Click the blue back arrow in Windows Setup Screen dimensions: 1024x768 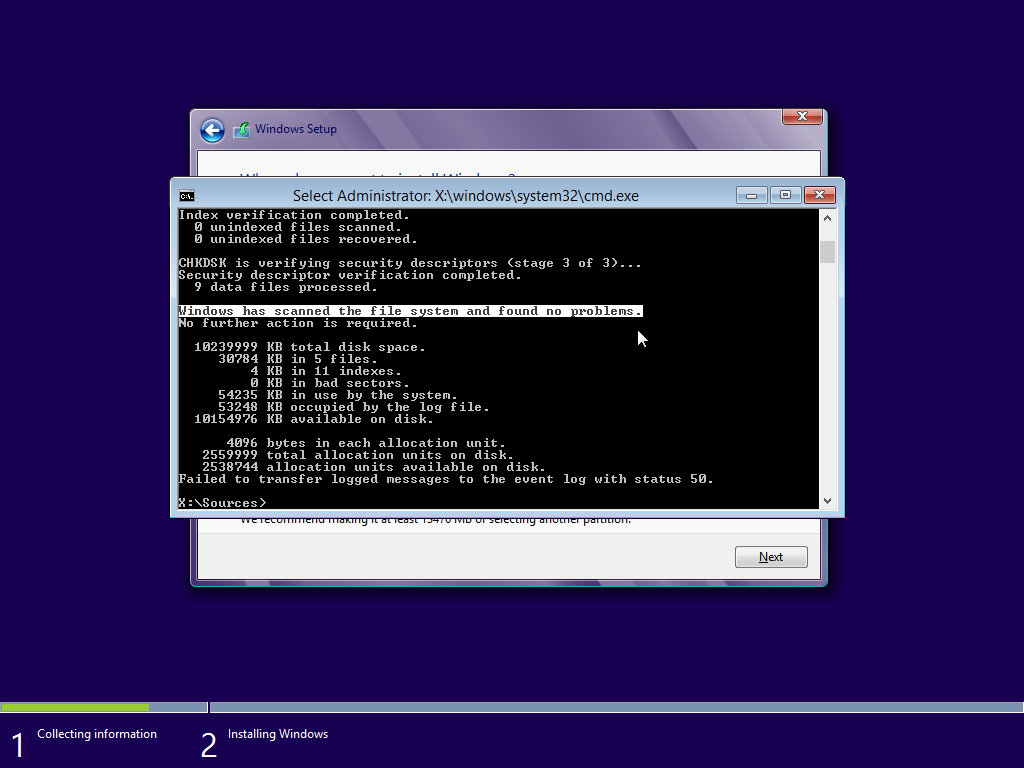(212, 130)
